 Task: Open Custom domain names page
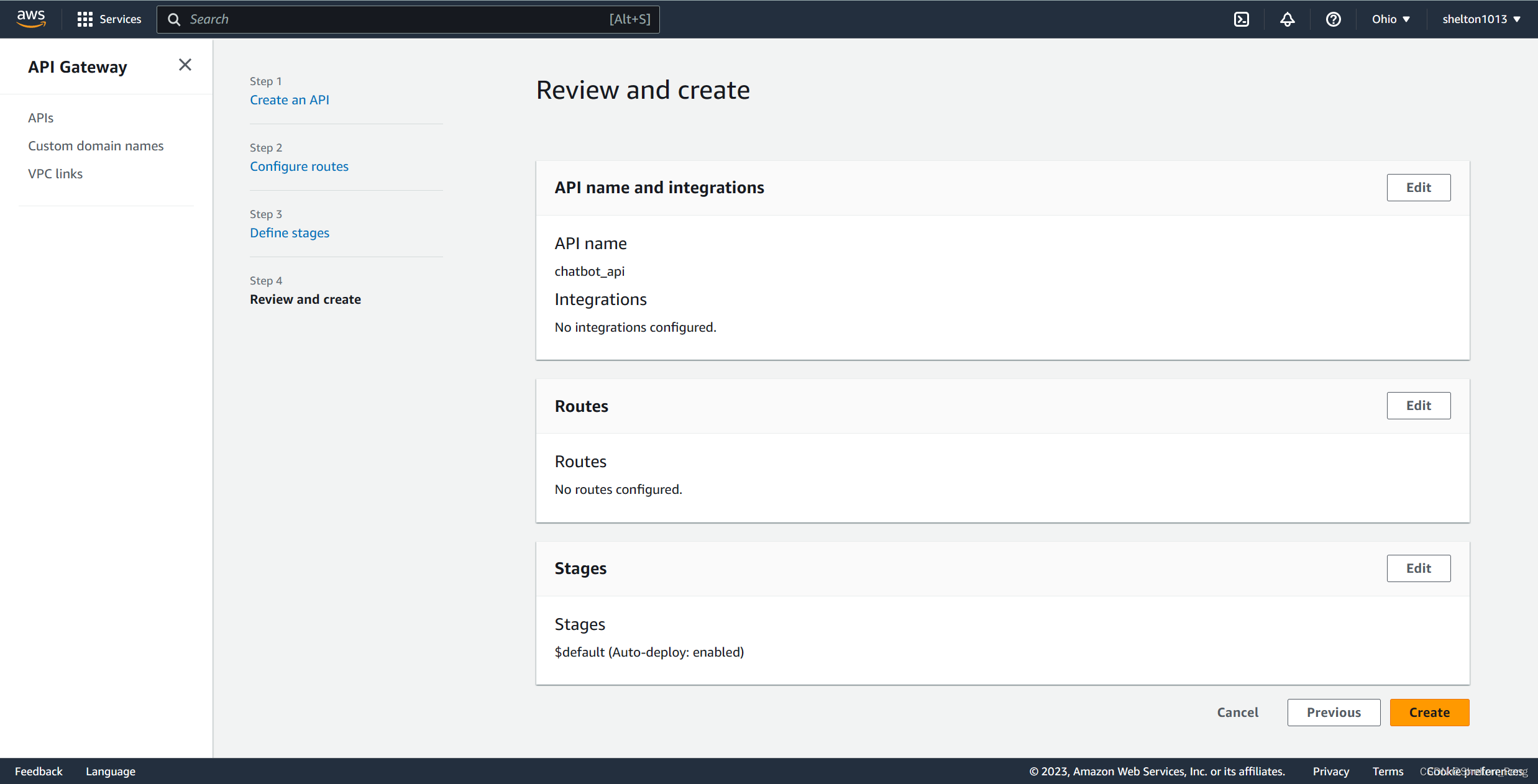(96, 146)
